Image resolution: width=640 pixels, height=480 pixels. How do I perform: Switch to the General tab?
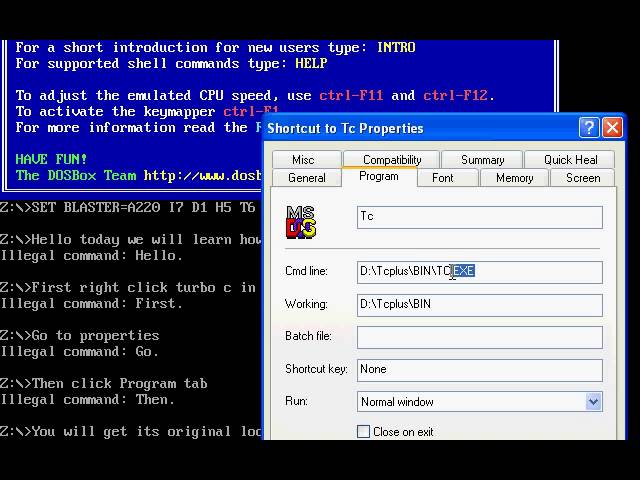(307, 178)
